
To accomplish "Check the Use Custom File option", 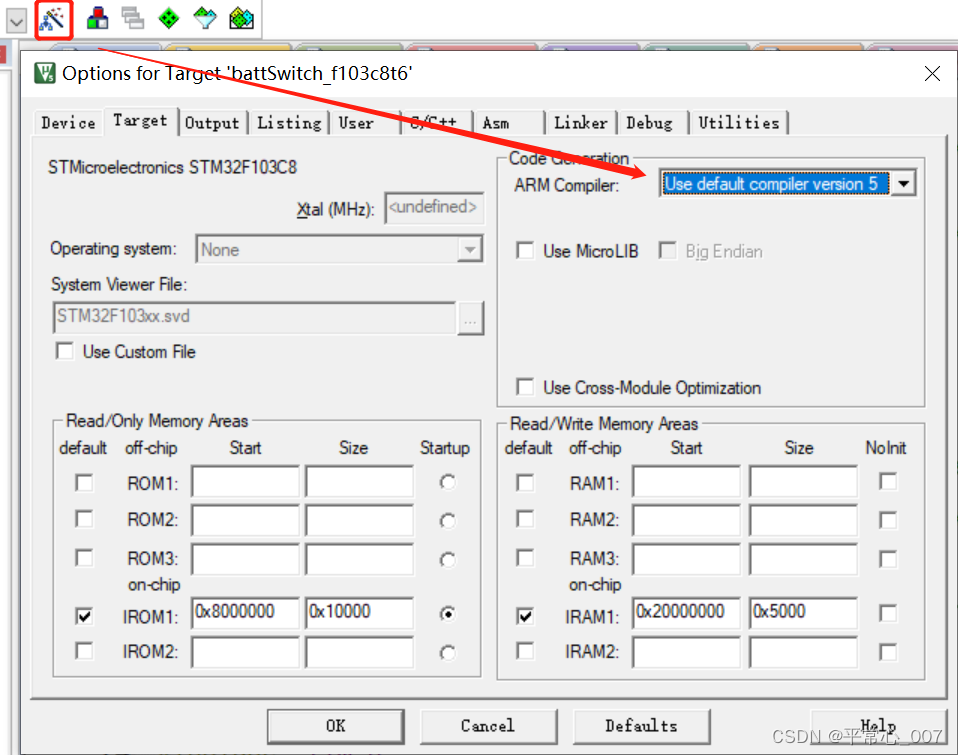I will click(64, 351).
